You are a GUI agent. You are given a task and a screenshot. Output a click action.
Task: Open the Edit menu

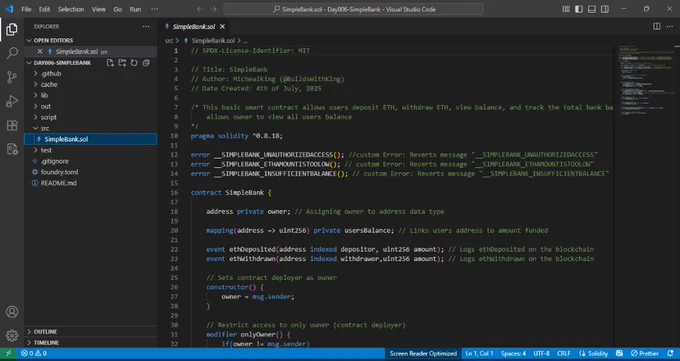(x=44, y=9)
